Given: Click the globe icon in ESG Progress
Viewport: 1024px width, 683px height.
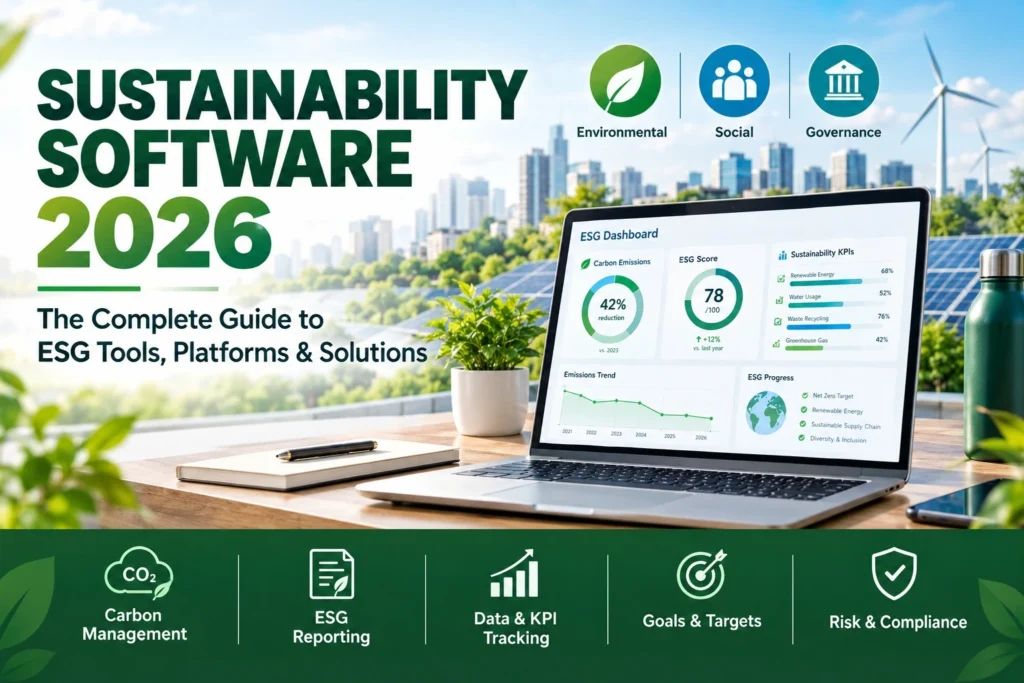Looking at the screenshot, I should (x=766, y=413).
